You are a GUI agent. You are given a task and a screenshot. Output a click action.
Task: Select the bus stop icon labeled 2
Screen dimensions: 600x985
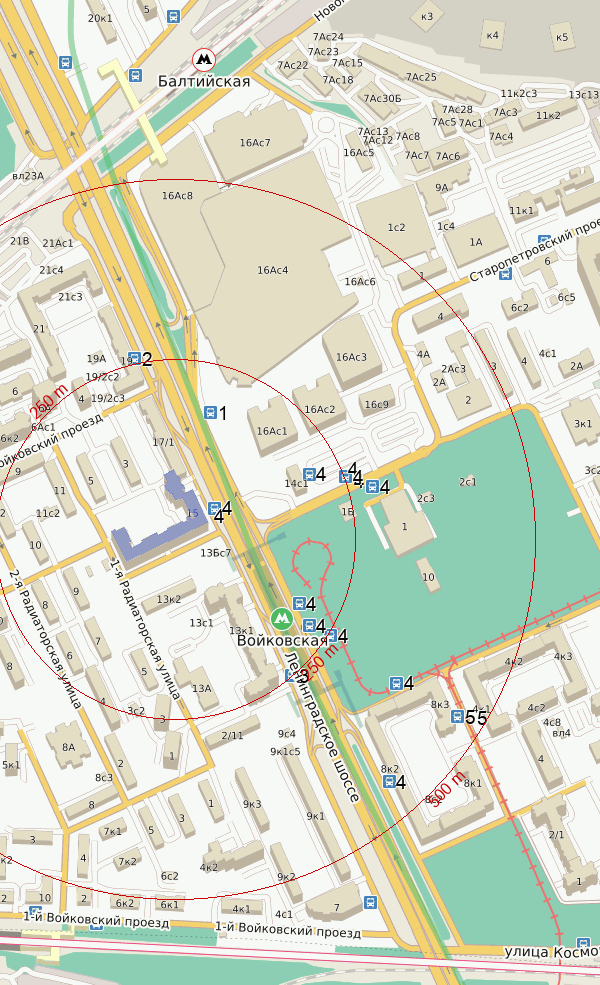[134, 358]
